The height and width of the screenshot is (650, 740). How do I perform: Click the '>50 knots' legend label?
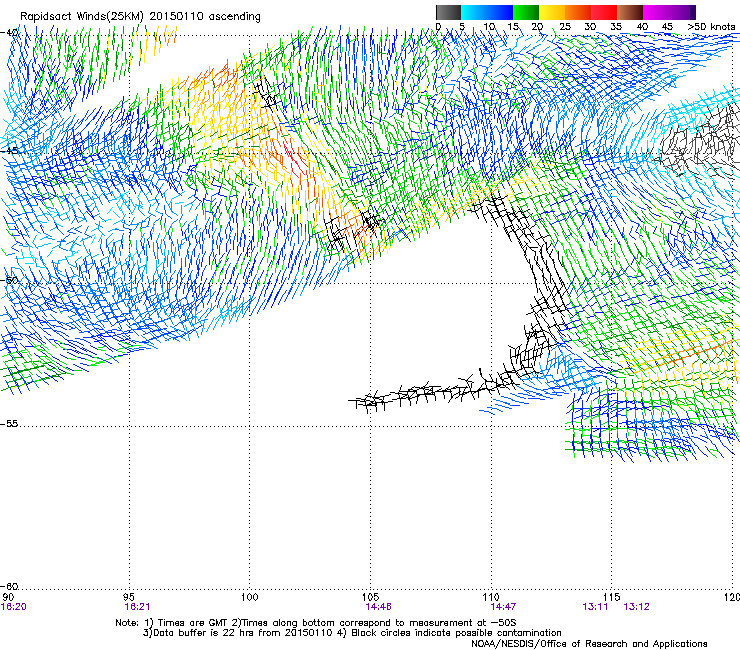[711, 27]
